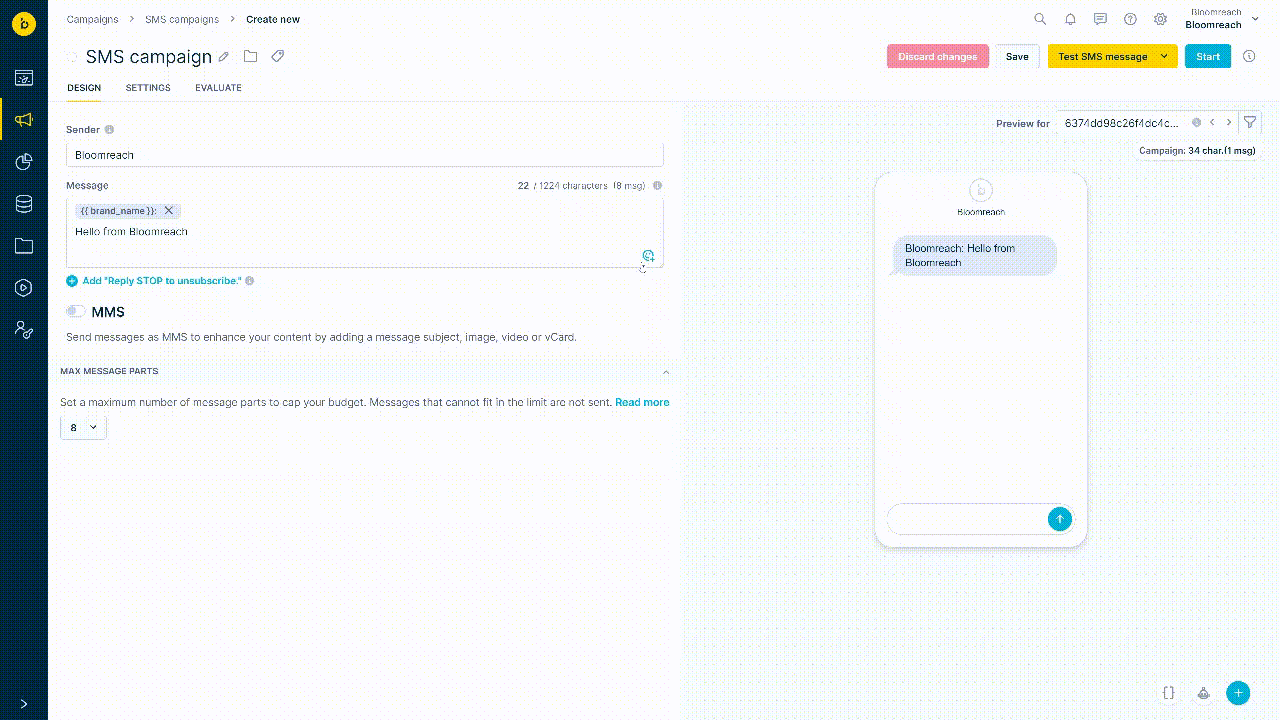This screenshot has height=720, width=1280.
Task: Click the Bloomreach logo in the sidebar
Action: coord(24,24)
